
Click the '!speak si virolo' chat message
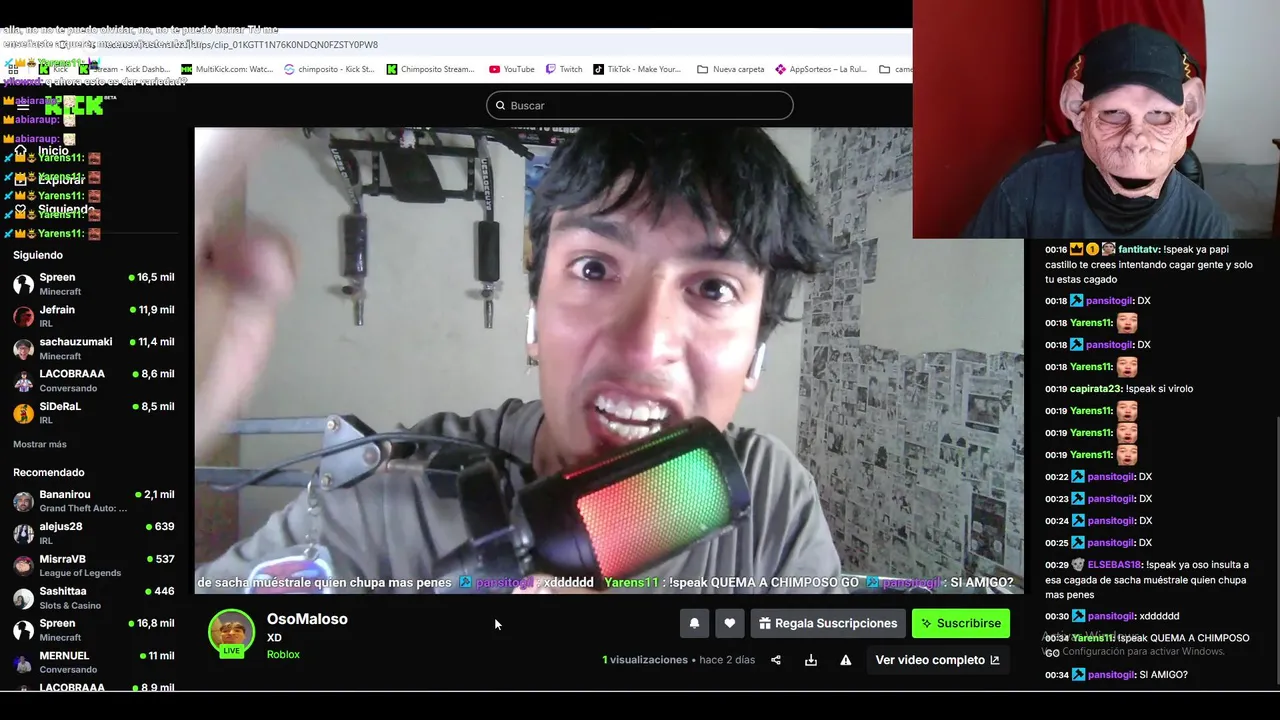tap(1159, 389)
